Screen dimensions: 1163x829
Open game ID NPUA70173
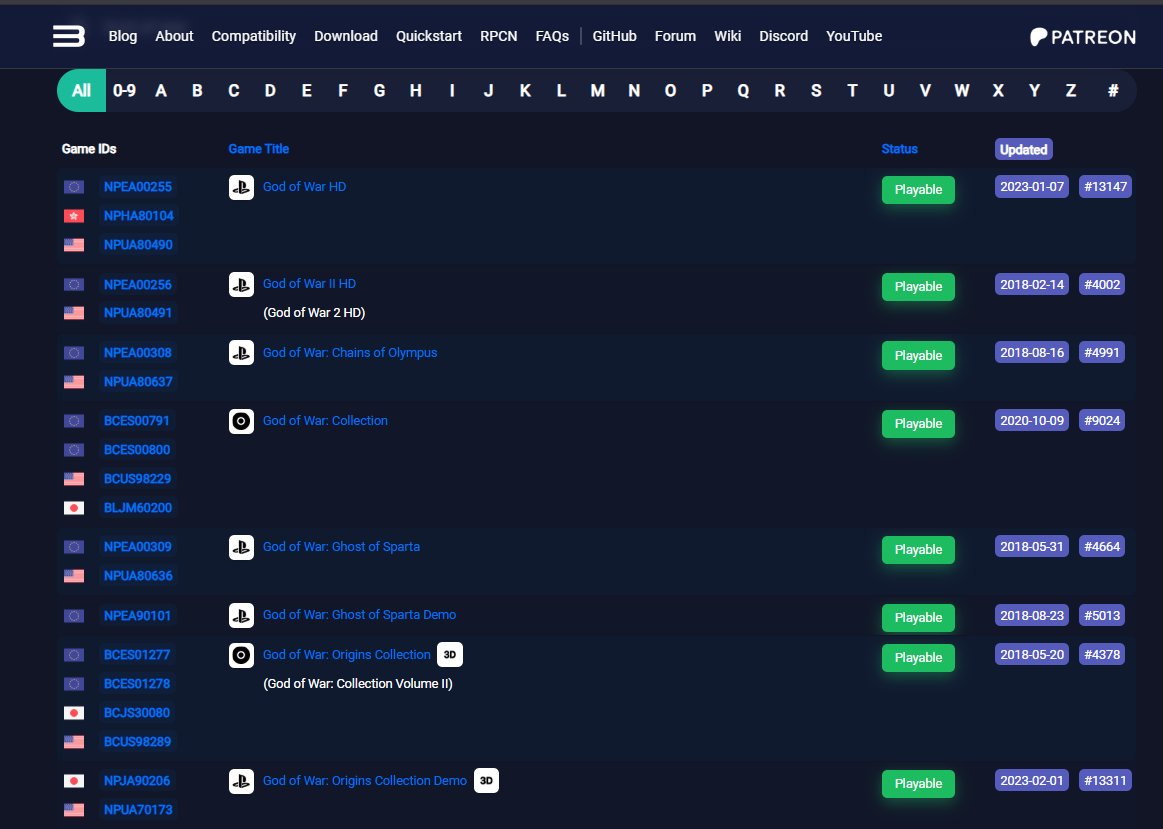pyautogui.click(x=138, y=810)
